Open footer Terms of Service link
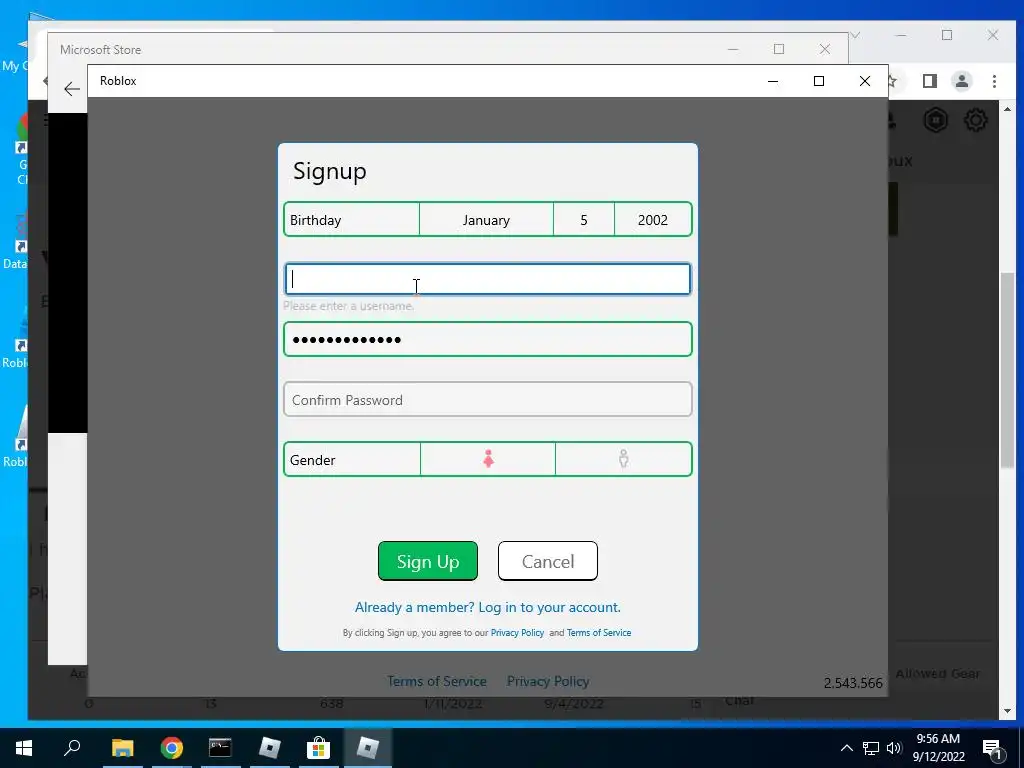Screen dimensions: 1024x768 pyautogui.click(x=437, y=681)
